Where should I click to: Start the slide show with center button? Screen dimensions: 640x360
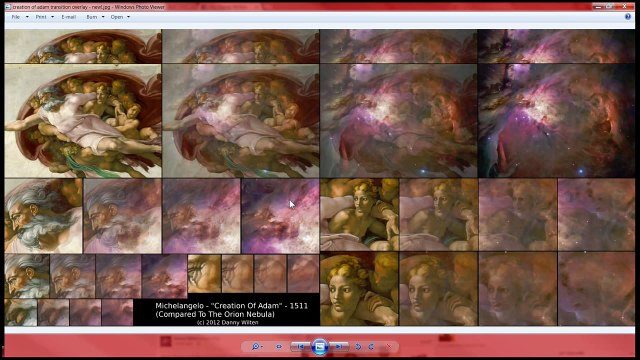(x=320, y=347)
